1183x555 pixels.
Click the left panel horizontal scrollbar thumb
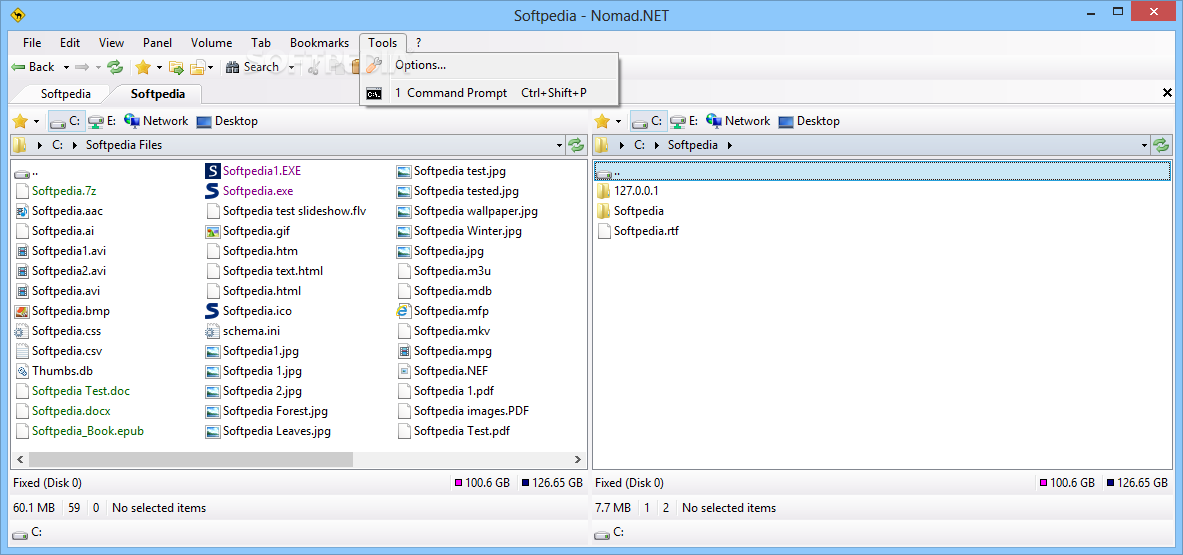pos(191,458)
